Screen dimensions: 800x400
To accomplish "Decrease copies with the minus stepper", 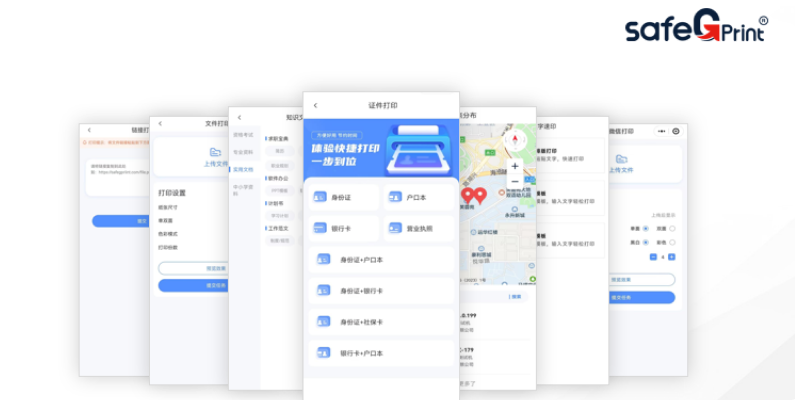I will [x=653, y=257].
